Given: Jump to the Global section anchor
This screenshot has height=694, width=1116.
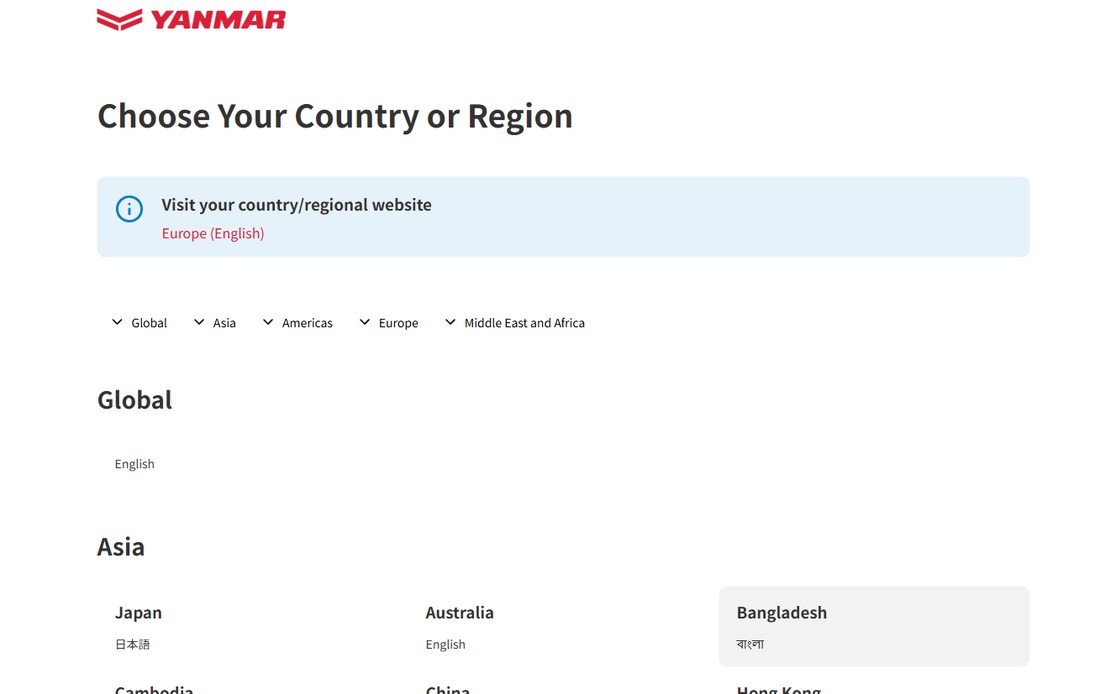Looking at the screenshot, I should point(140,322).
